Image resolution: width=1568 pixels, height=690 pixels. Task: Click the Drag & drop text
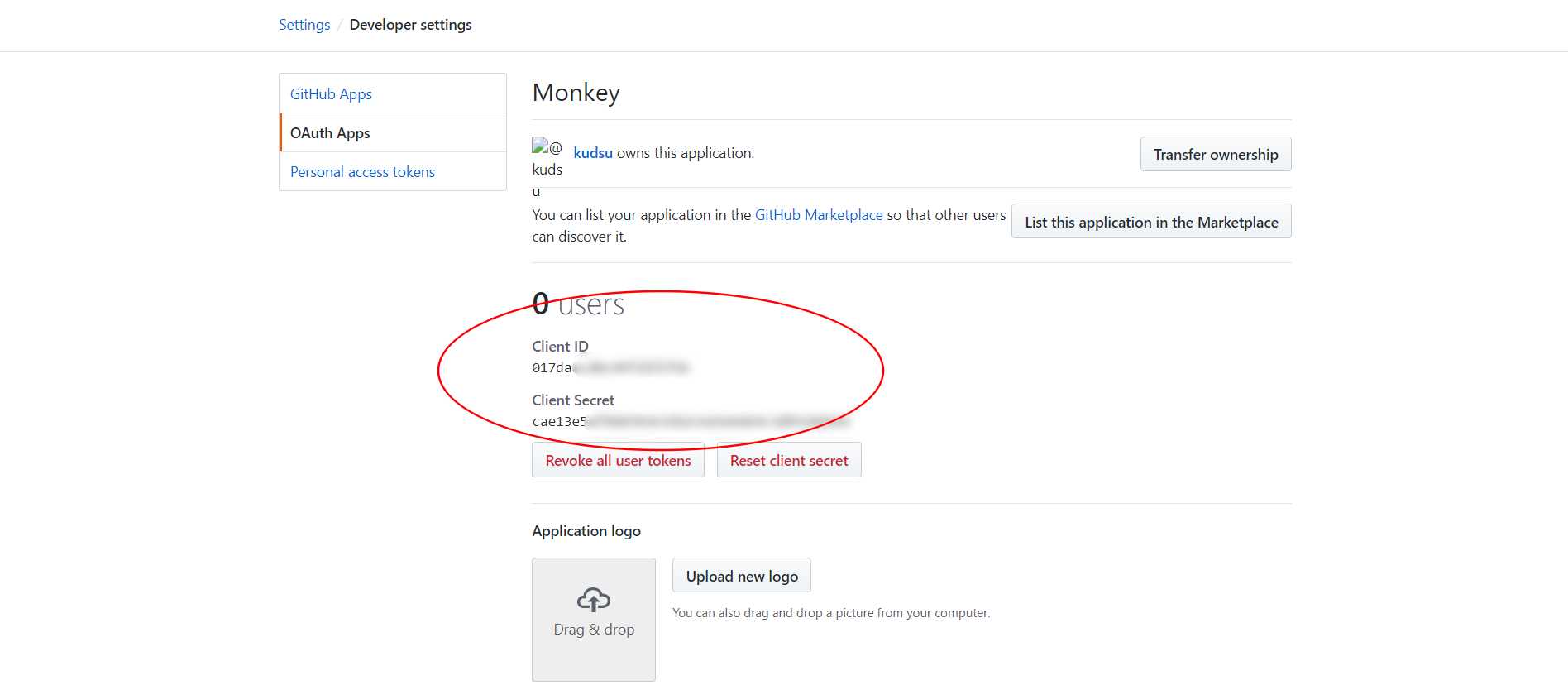[594, 630]
